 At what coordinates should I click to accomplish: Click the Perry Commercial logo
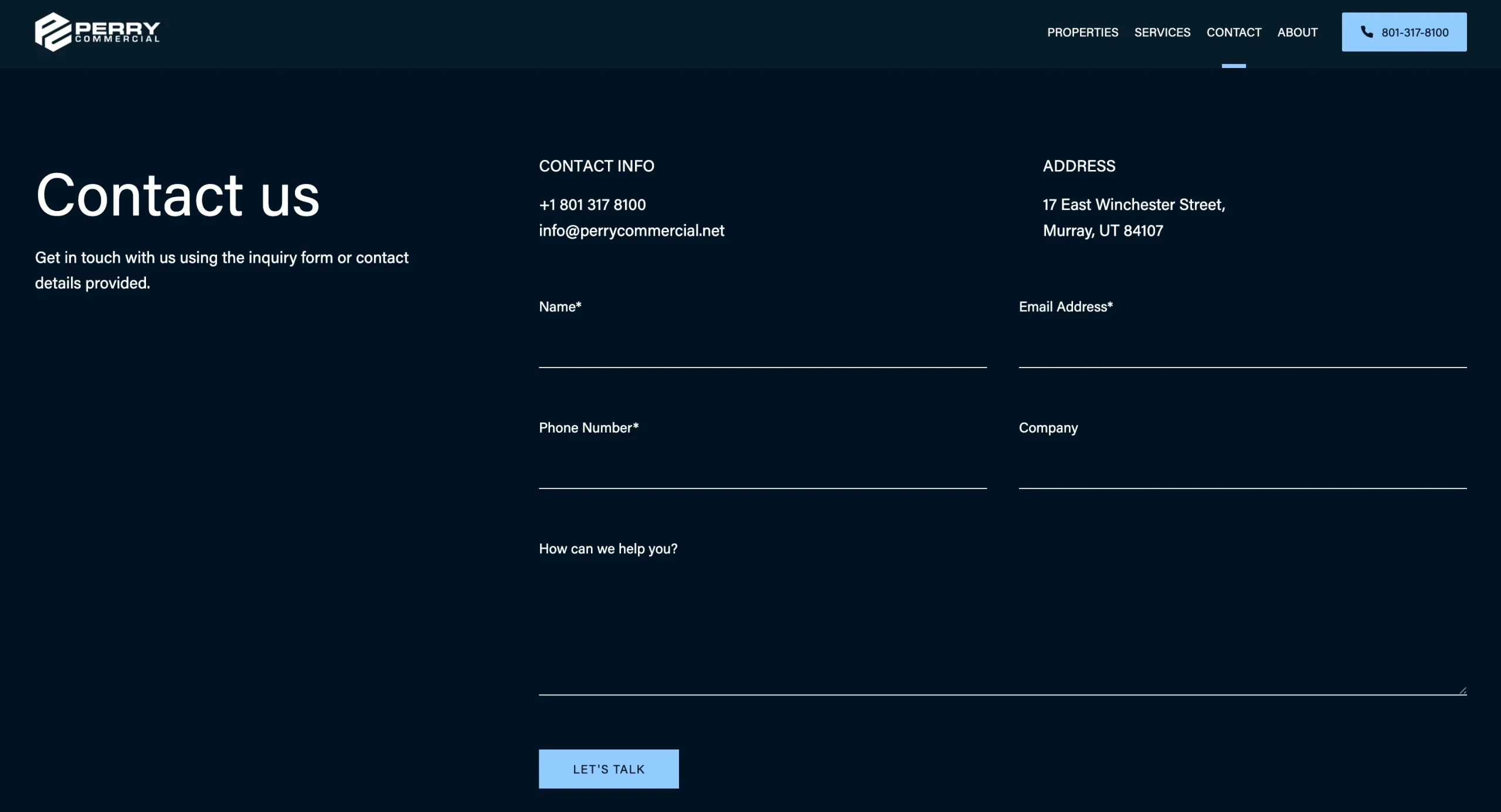click(x=97, y=32)
